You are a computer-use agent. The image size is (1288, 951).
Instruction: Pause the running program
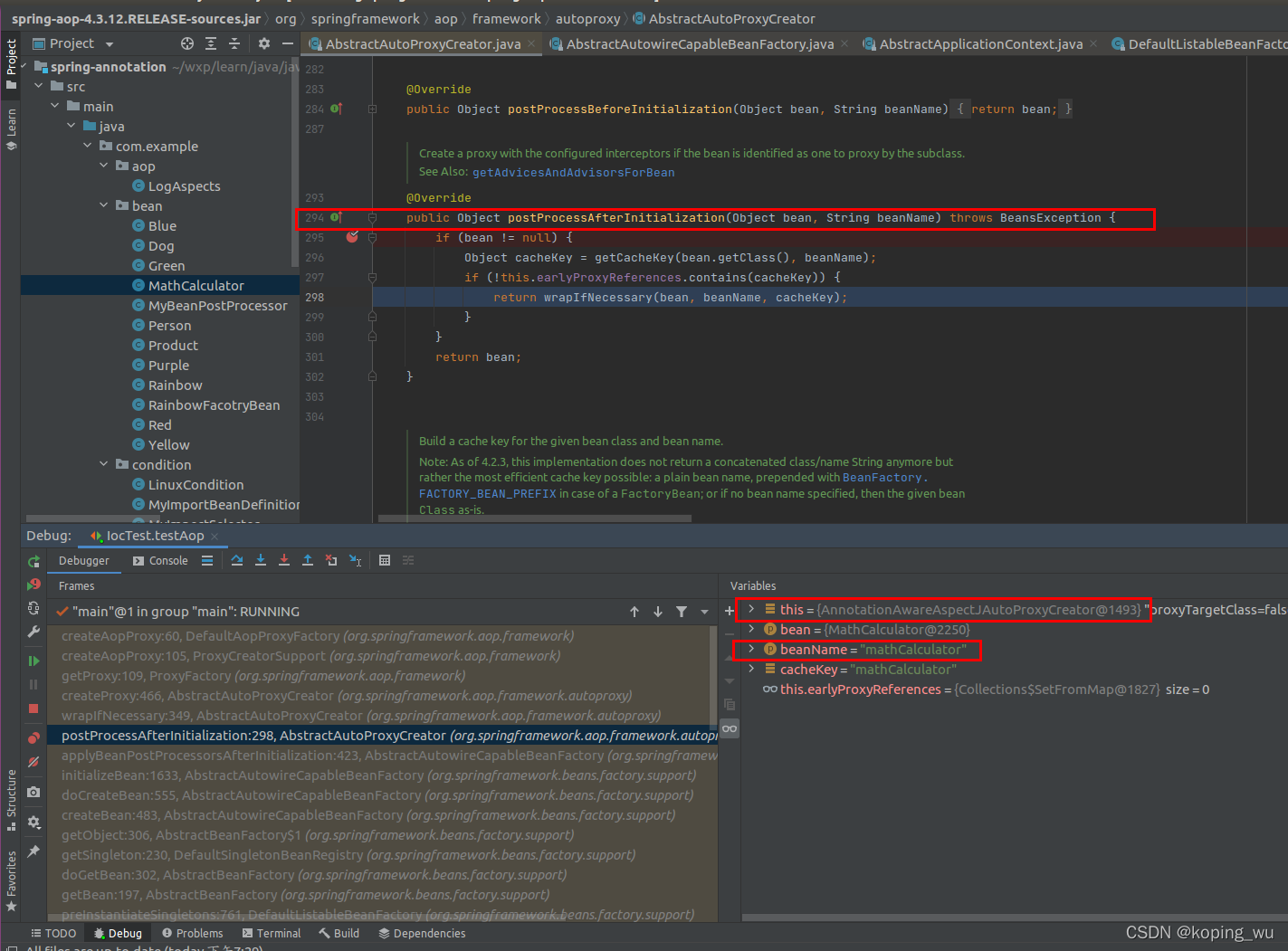[x=33, y=685]
